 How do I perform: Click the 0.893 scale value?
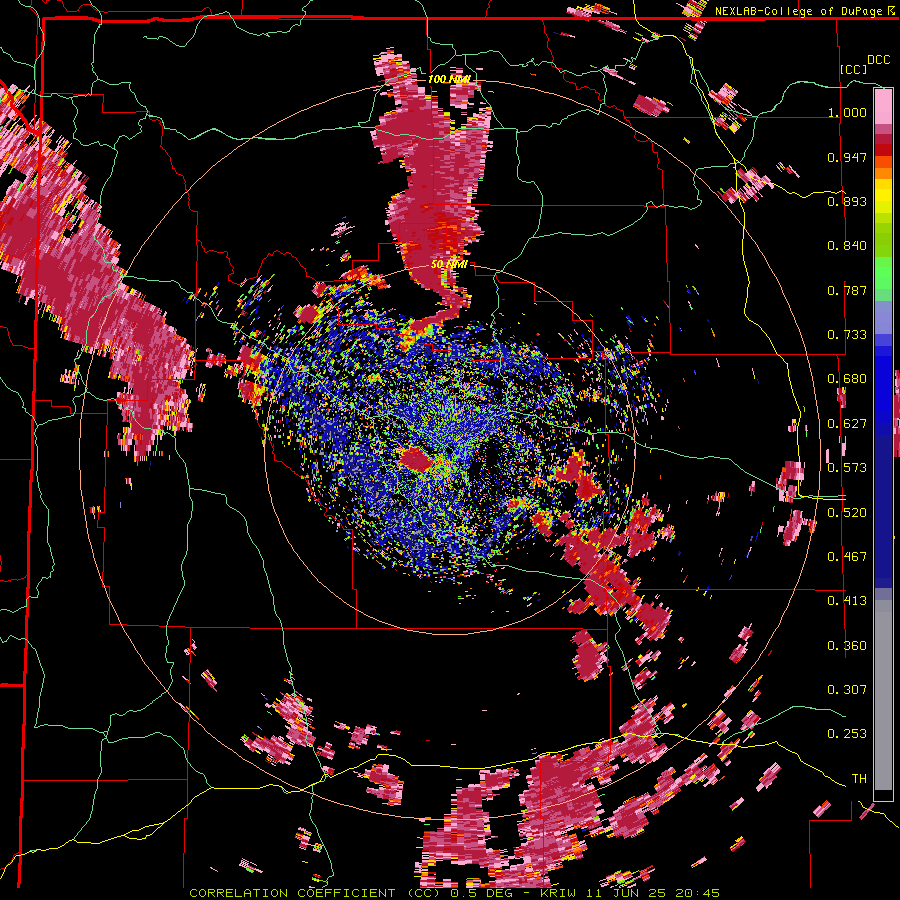tap(847, 201)
